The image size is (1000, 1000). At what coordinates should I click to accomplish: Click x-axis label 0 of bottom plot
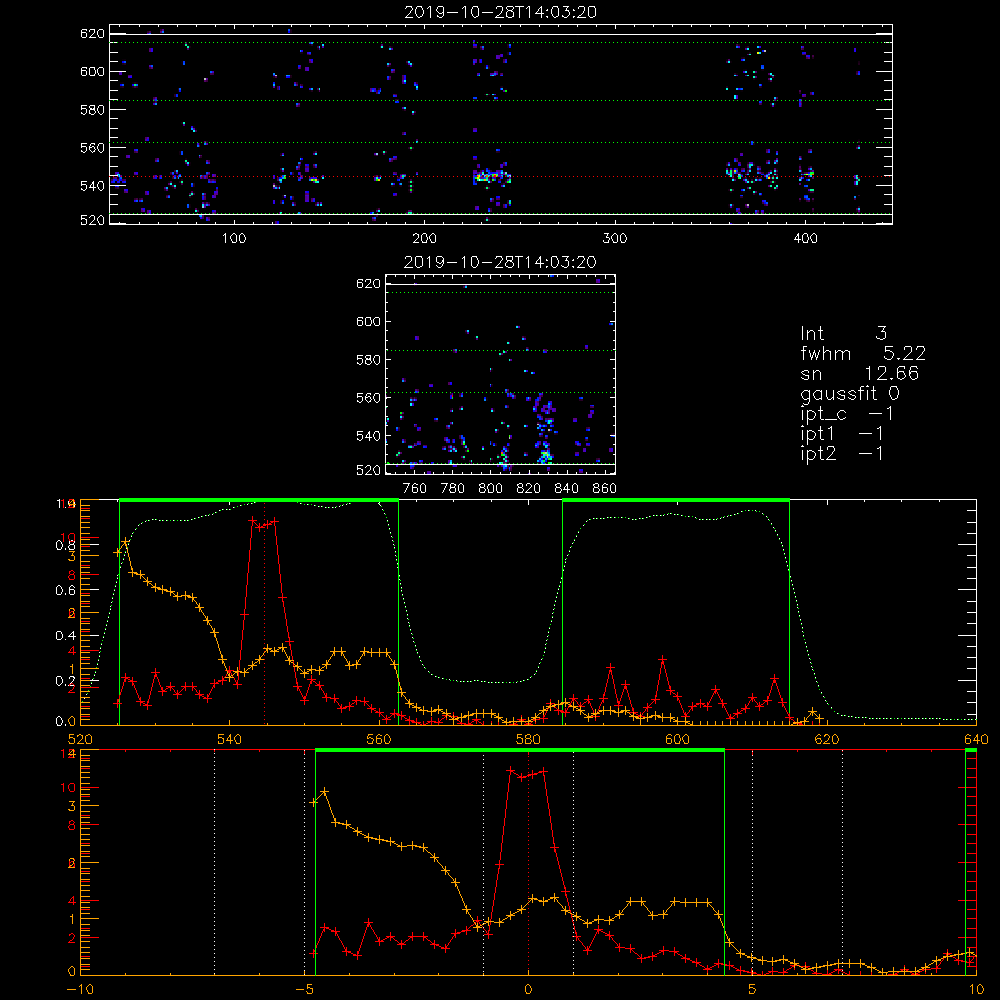coord(528,989)
